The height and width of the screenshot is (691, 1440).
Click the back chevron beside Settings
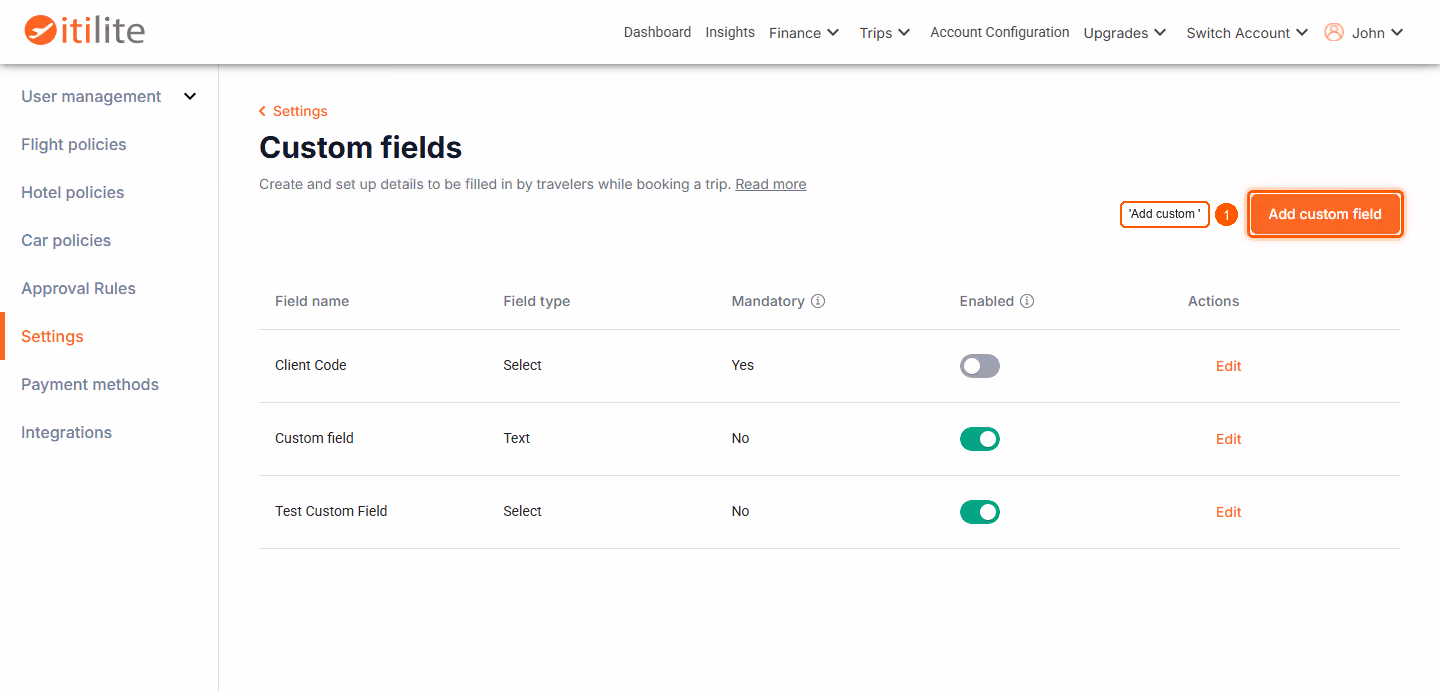click(262, 111)
